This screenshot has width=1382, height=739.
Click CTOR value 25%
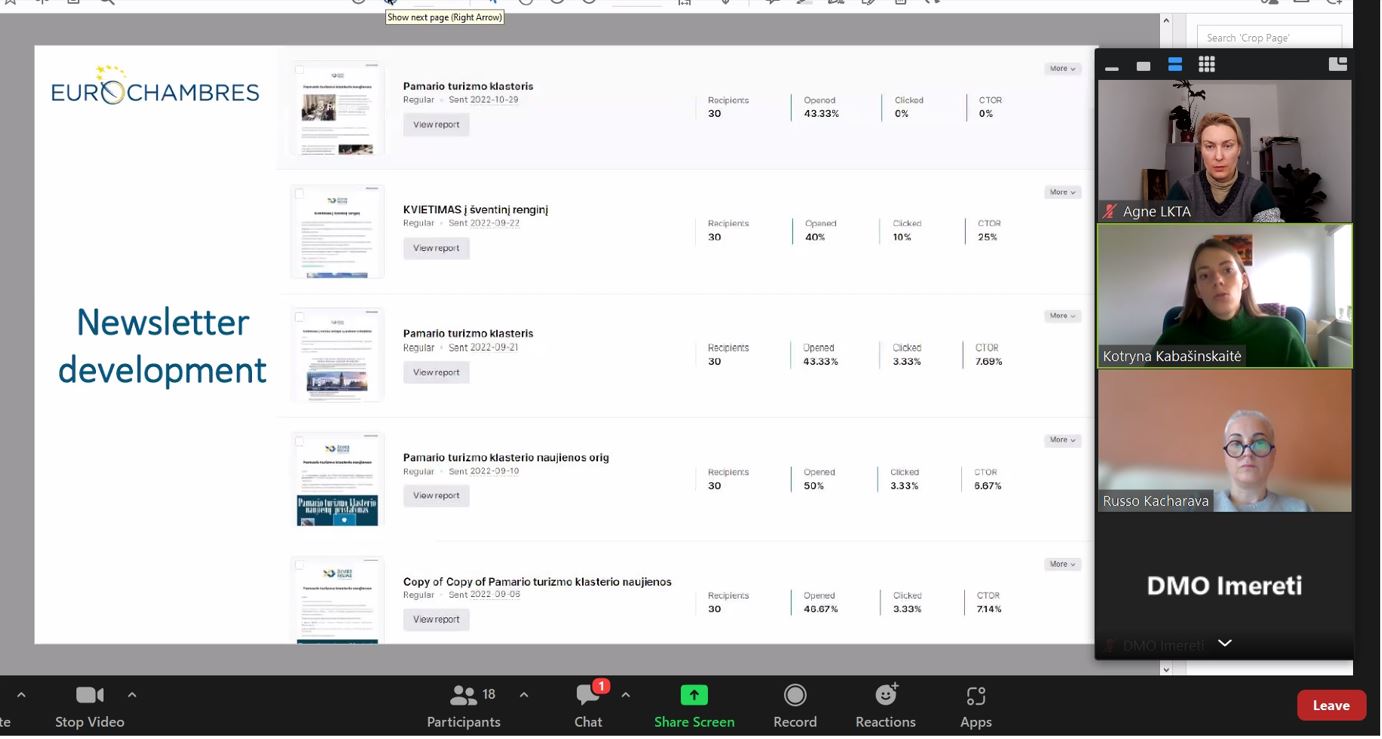(987, 237)
